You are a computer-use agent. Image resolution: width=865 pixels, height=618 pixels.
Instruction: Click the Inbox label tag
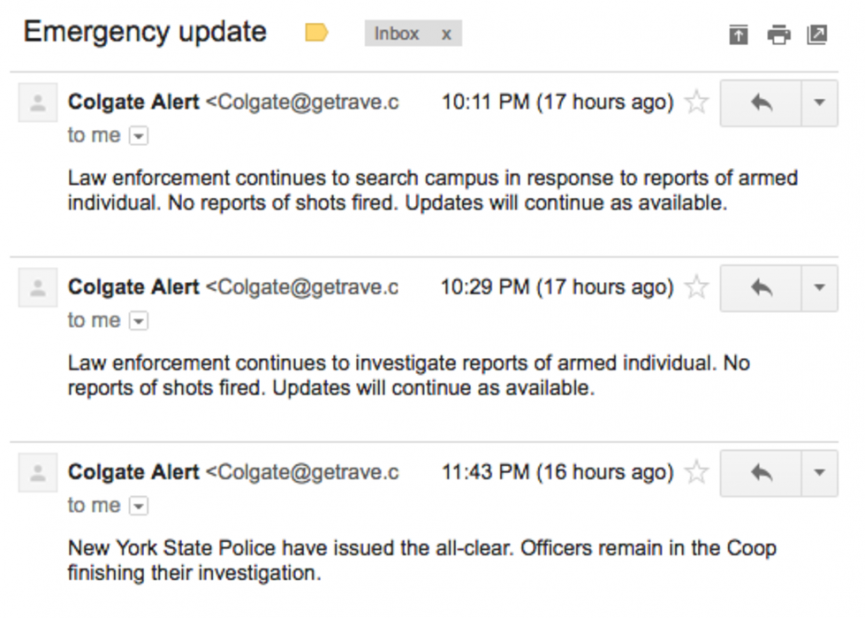(397, 34)
